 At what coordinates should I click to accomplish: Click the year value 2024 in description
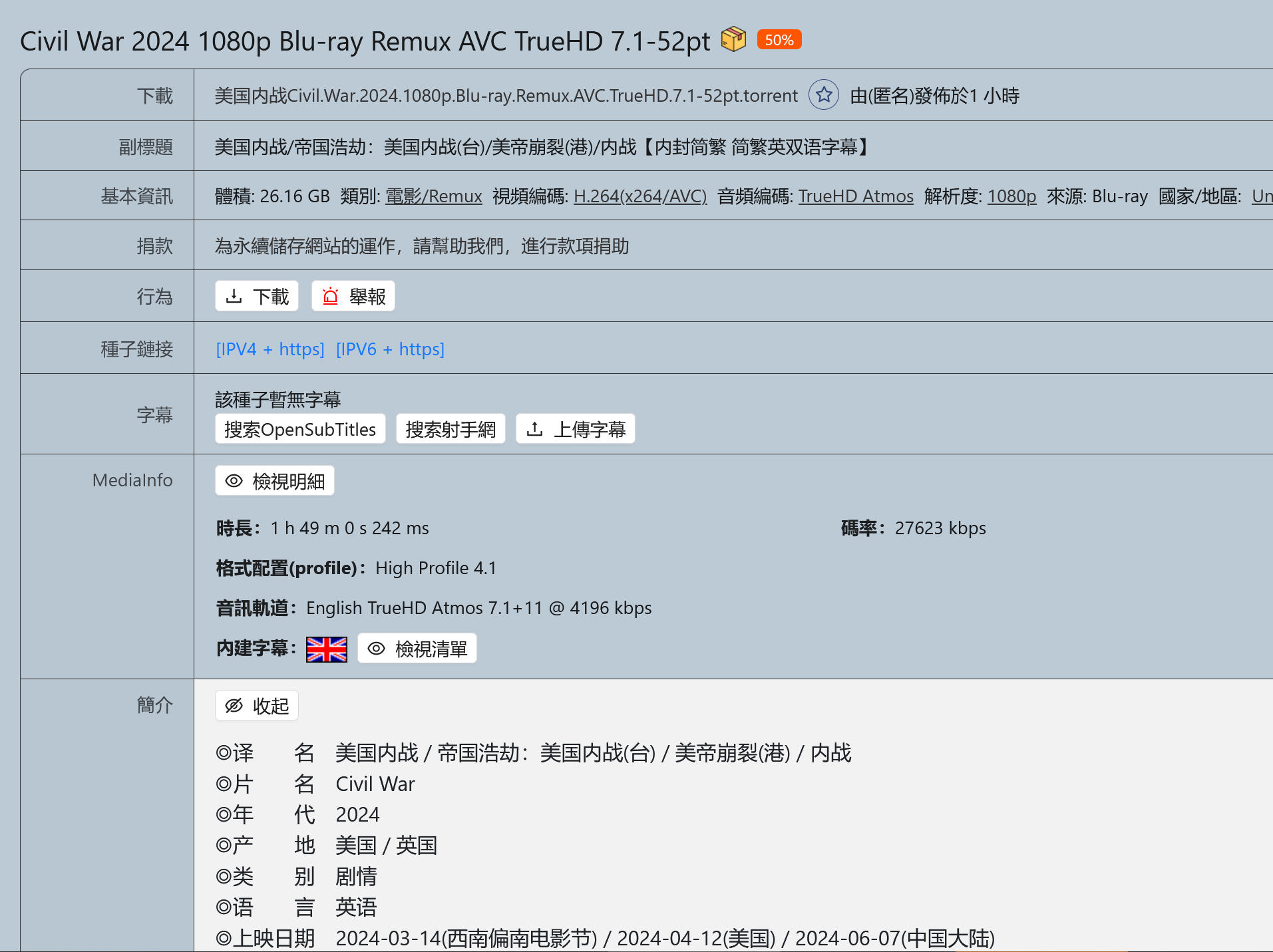(x=358, y=815)
